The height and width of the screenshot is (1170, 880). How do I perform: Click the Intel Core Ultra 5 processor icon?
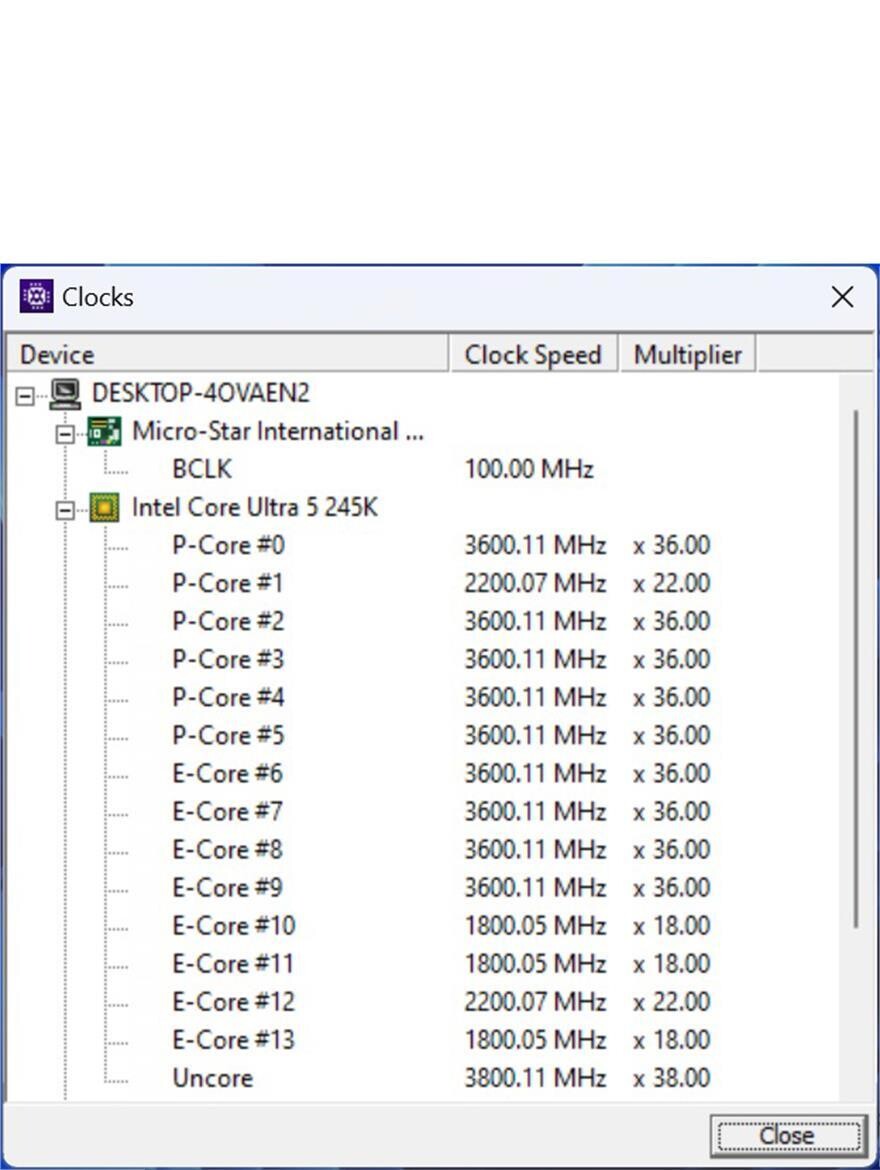coord(104,507)
